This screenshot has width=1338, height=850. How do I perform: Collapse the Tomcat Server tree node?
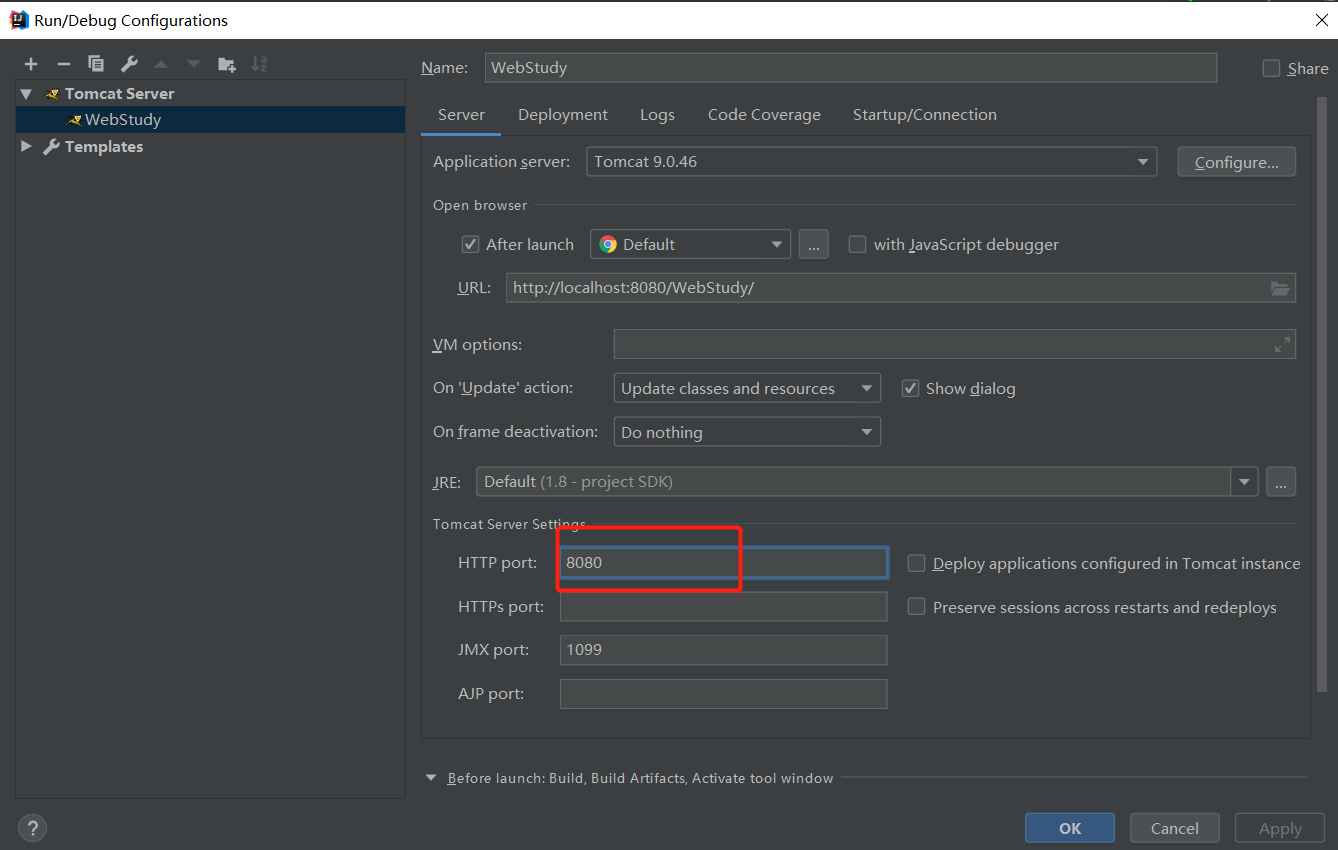coord(27,93)
